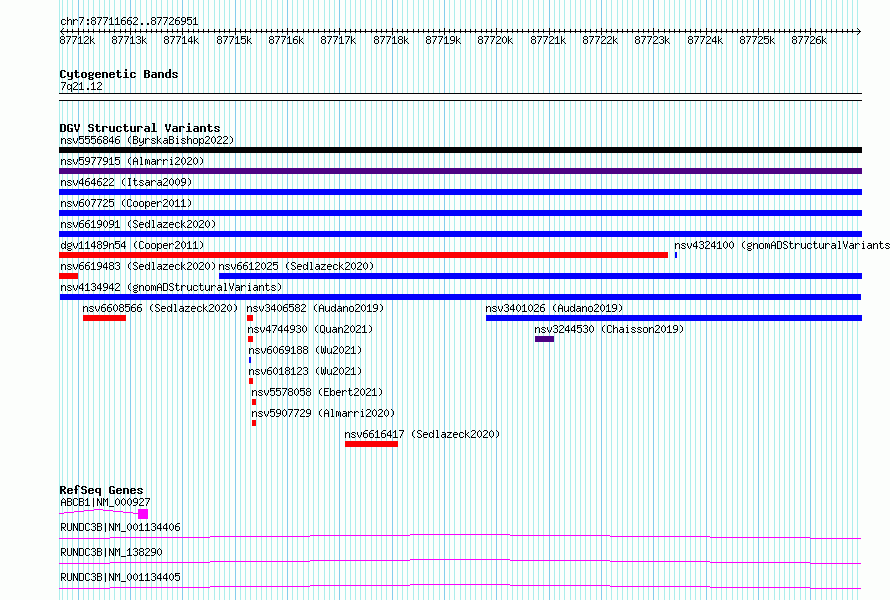
Task: Click the 87726k ruler tick label
Action: pos(809,40)
